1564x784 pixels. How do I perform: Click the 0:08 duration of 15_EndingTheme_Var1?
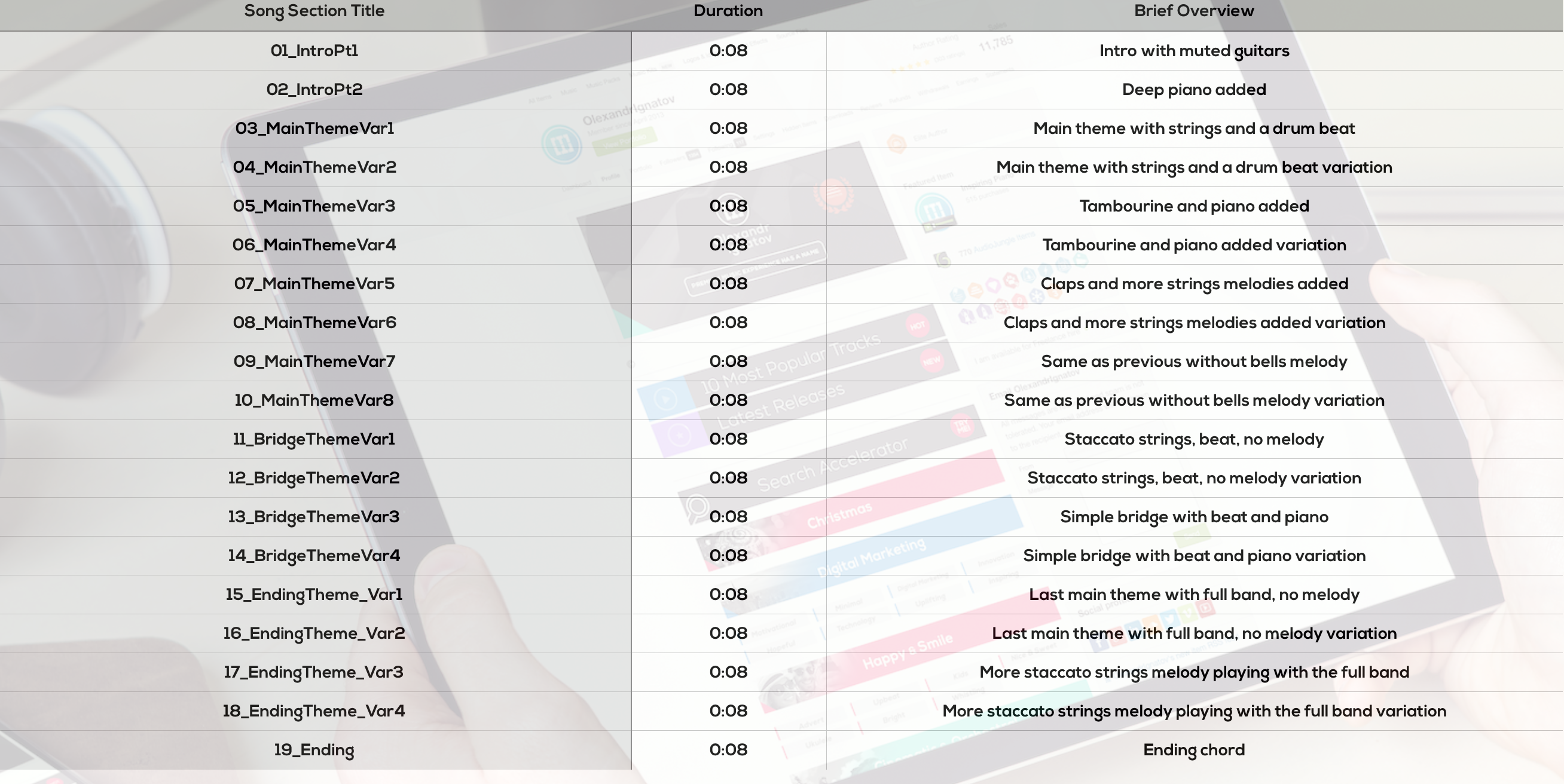tap(728, 595)
